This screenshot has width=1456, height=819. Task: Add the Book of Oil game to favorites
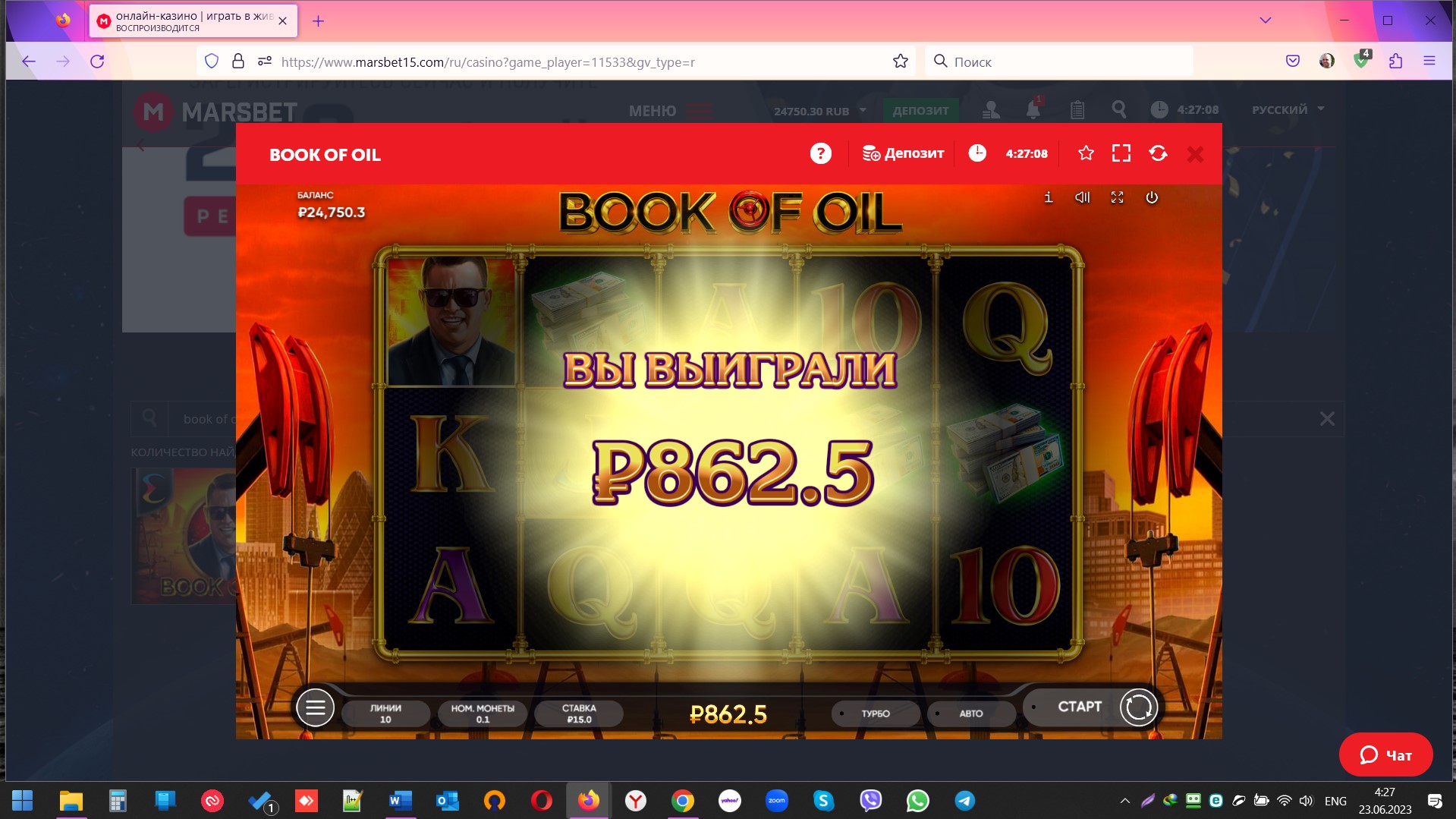(x=1086, y=153)
